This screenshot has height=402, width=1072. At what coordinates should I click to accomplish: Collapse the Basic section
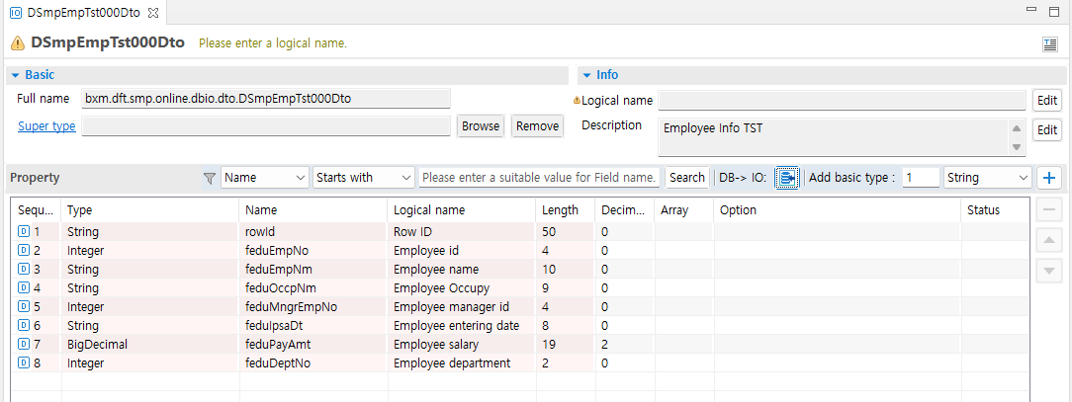pyautogui.click(x=16, y=75)
